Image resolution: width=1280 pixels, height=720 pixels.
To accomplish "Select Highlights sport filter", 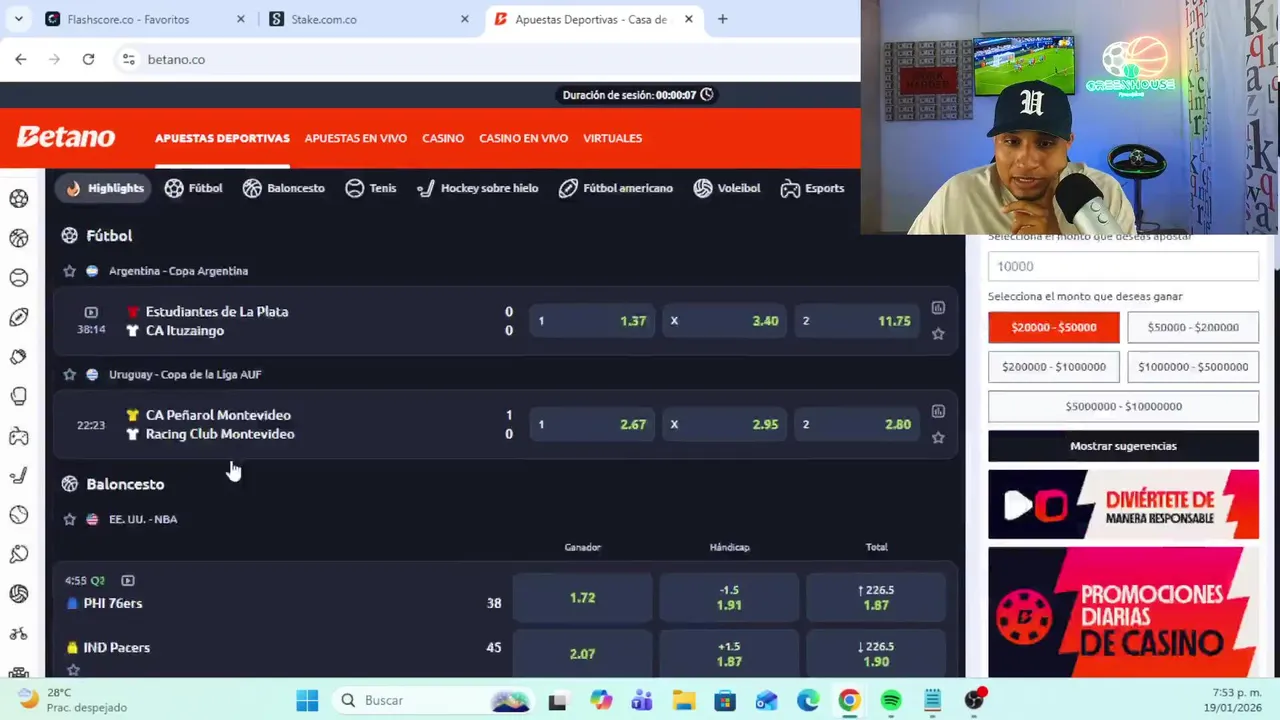I will click(104, 188).
